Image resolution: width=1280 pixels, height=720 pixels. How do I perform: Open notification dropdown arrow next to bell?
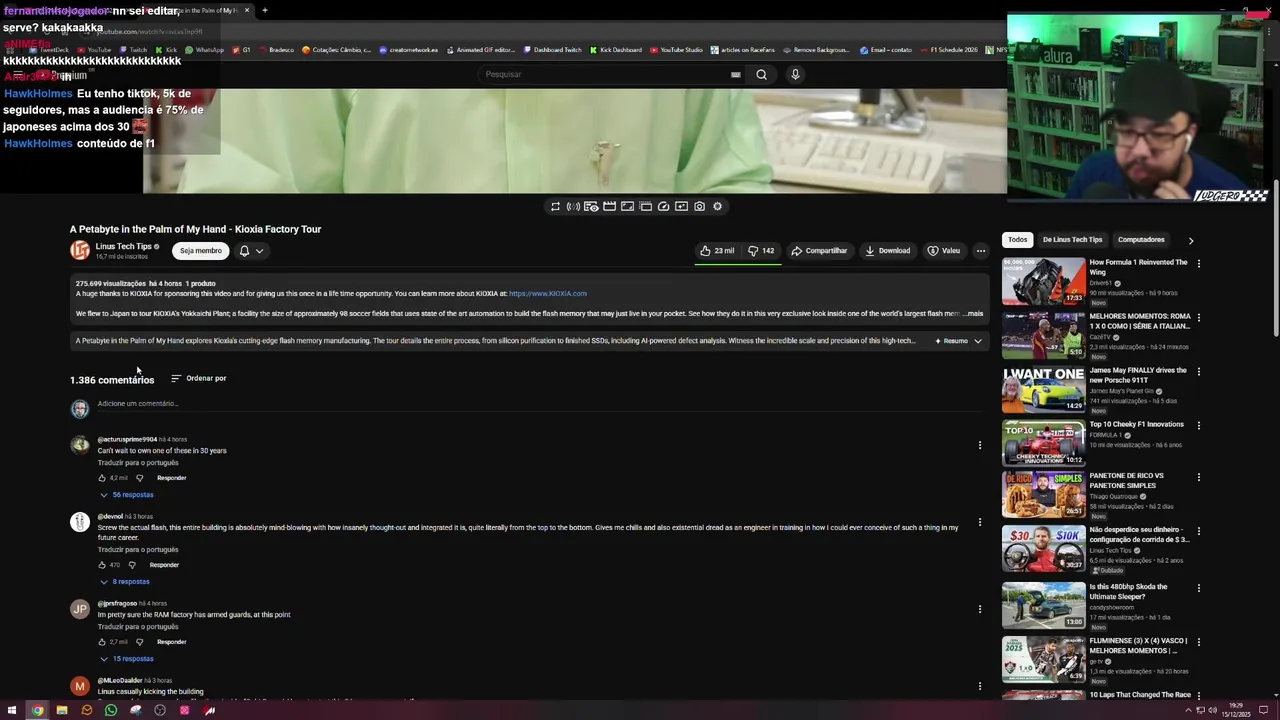pos(259,251)
